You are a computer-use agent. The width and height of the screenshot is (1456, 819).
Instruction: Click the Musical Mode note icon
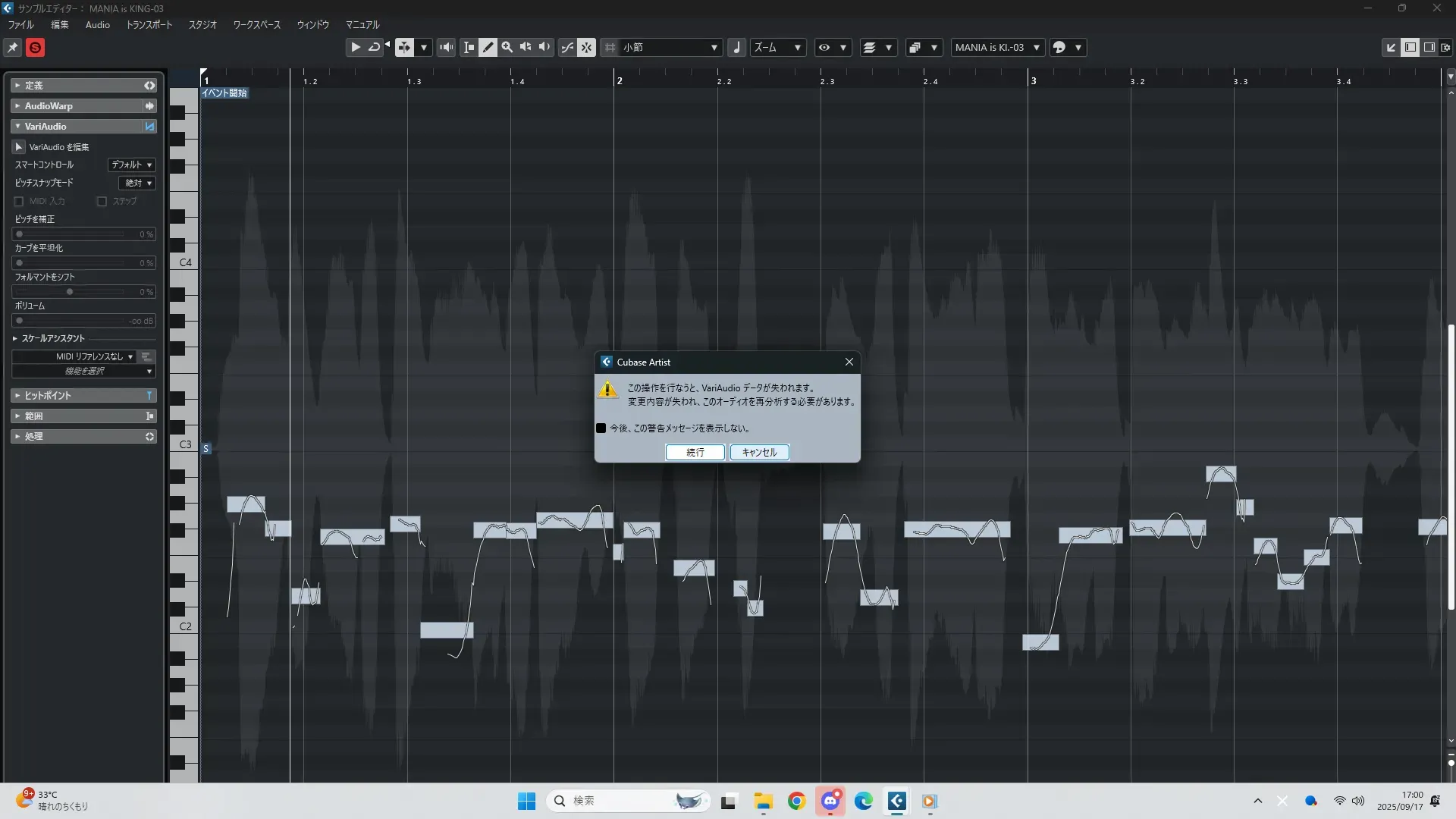[736, 47]
